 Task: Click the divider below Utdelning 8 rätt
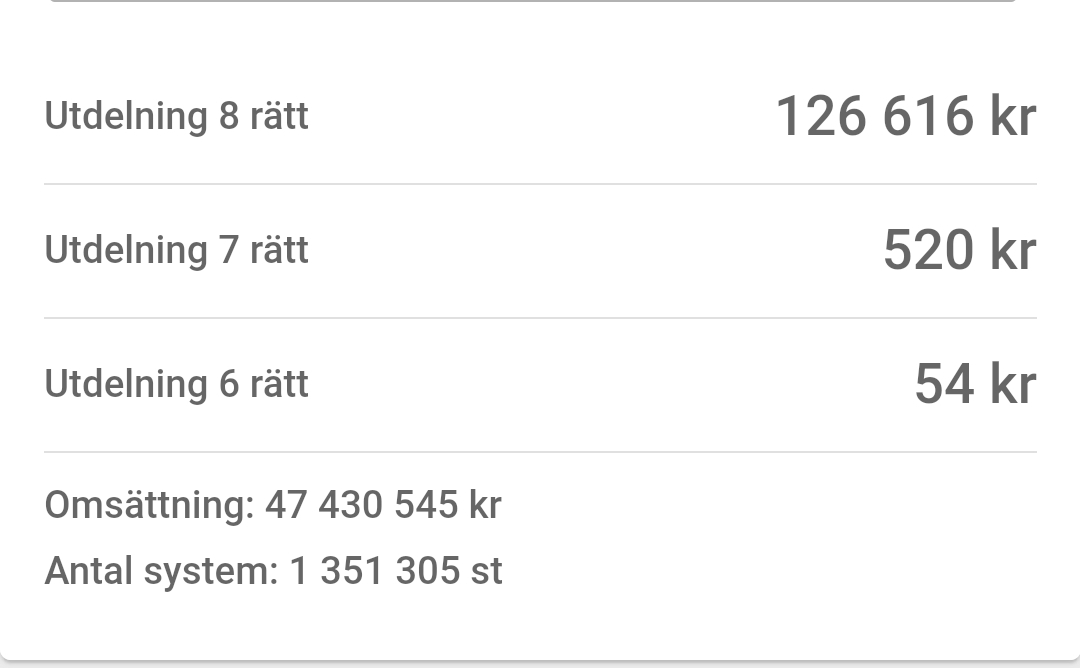pos(541,184)
